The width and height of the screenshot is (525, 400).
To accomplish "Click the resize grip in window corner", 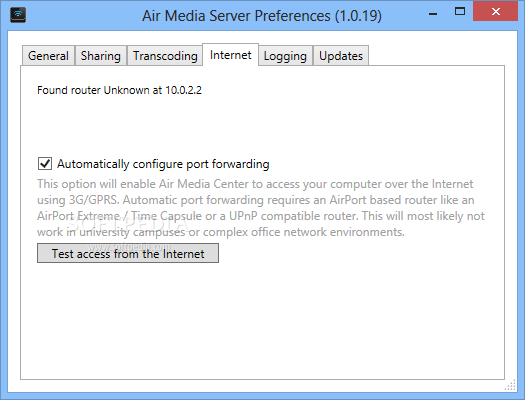I will 511,385.
